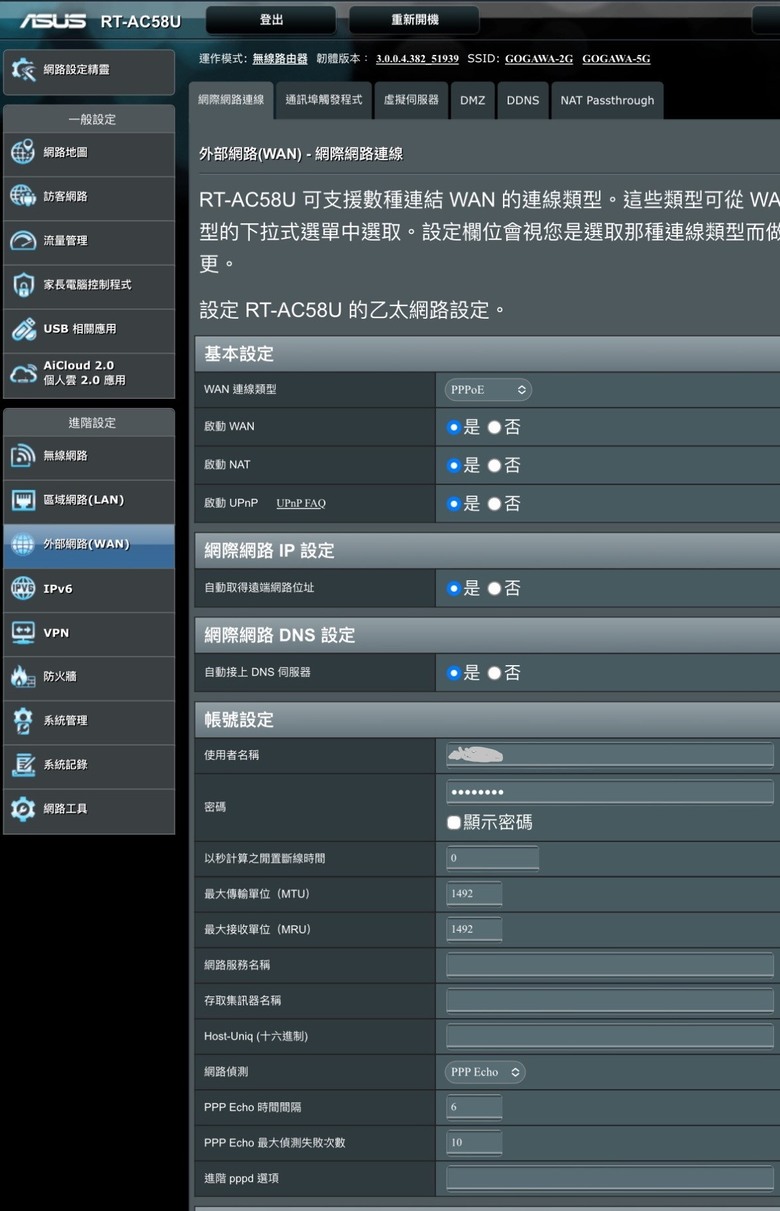Click the 重新開機 reboot button
780x1211 pixels.
(x=414, y=20)
